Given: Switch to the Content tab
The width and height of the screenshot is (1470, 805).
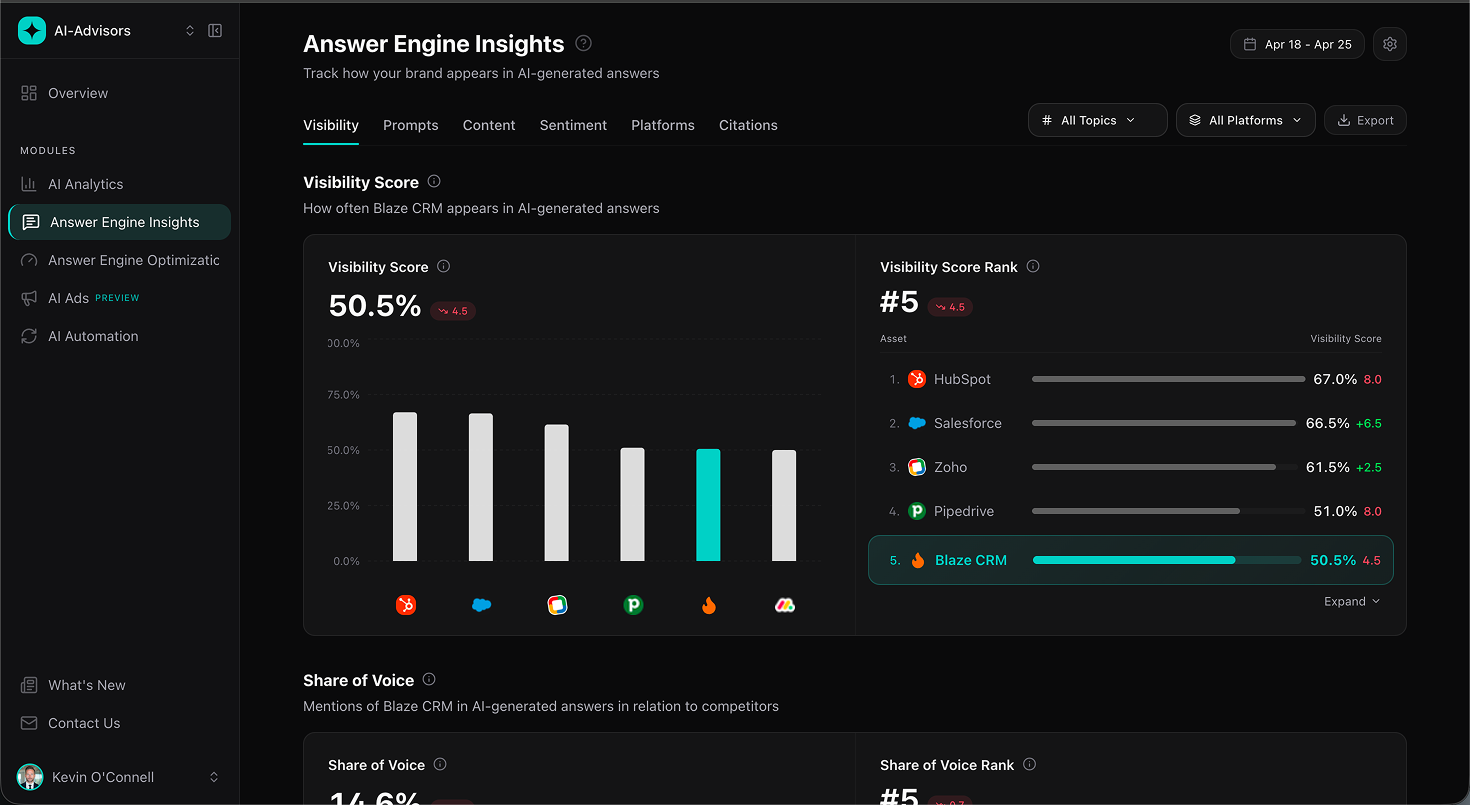Looking at the screenshot, I should pos(489,125).
